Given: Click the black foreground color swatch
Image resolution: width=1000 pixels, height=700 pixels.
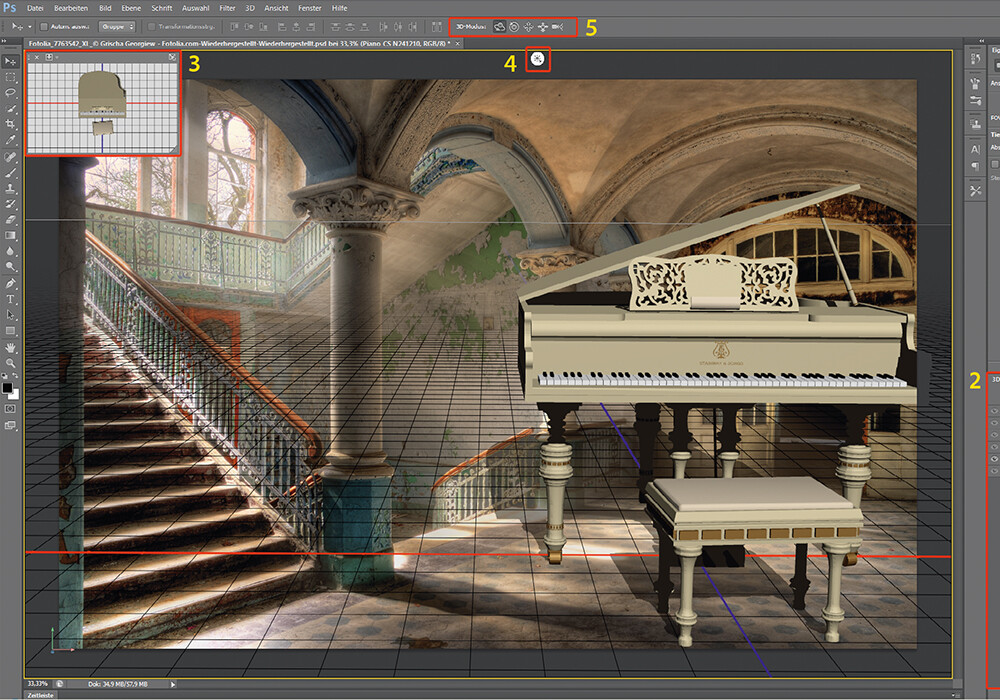Looking at the screenshot, I should (7, 388).
